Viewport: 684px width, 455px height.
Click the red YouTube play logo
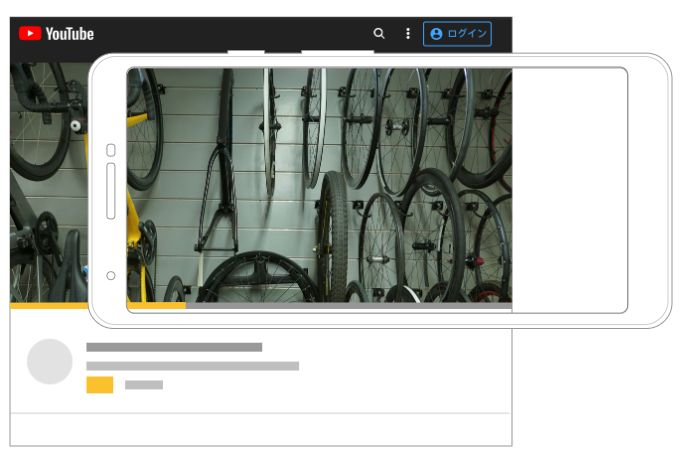point(30,33)
